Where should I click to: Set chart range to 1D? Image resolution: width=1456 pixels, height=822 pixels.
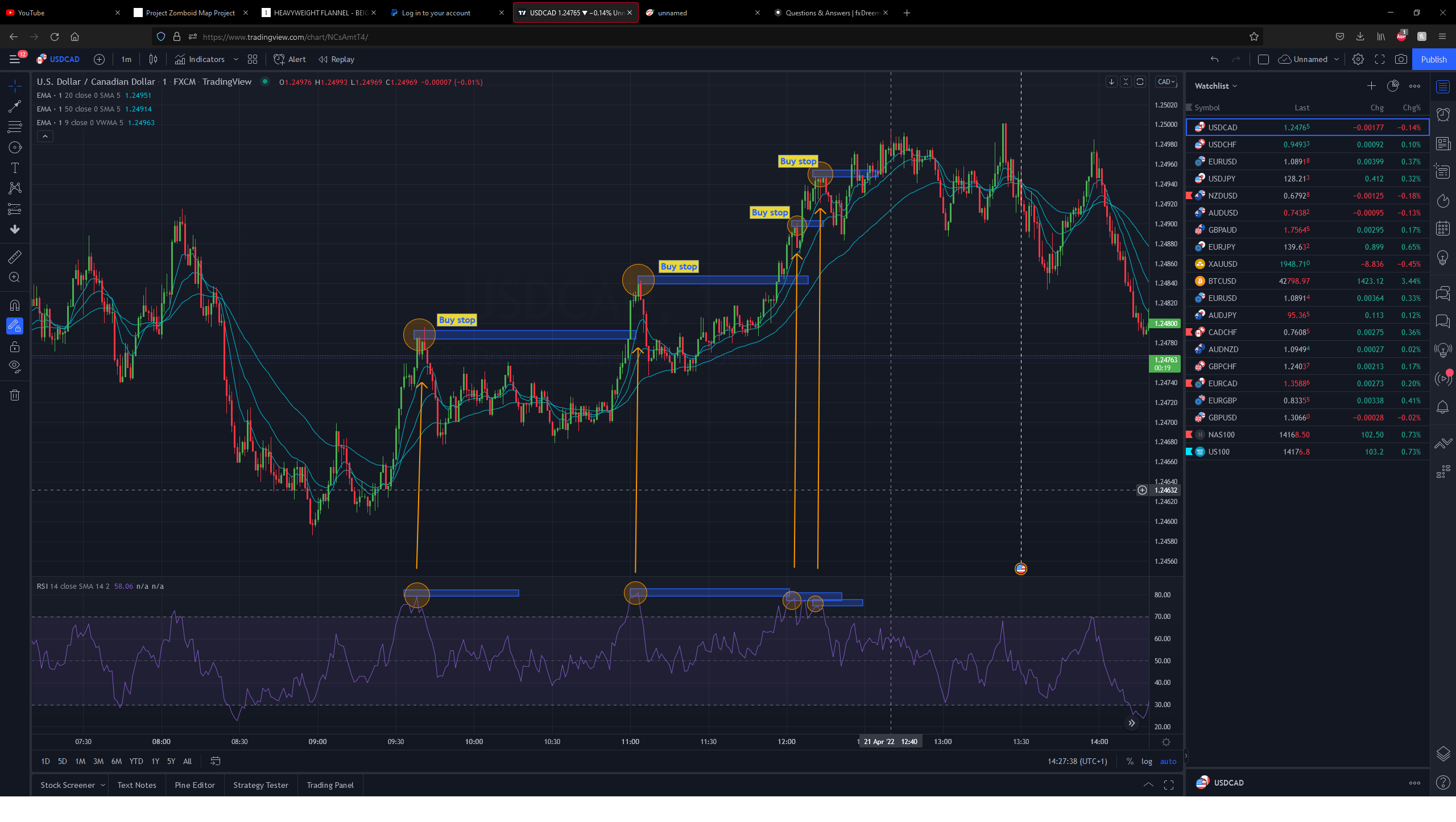click(45, 761)
